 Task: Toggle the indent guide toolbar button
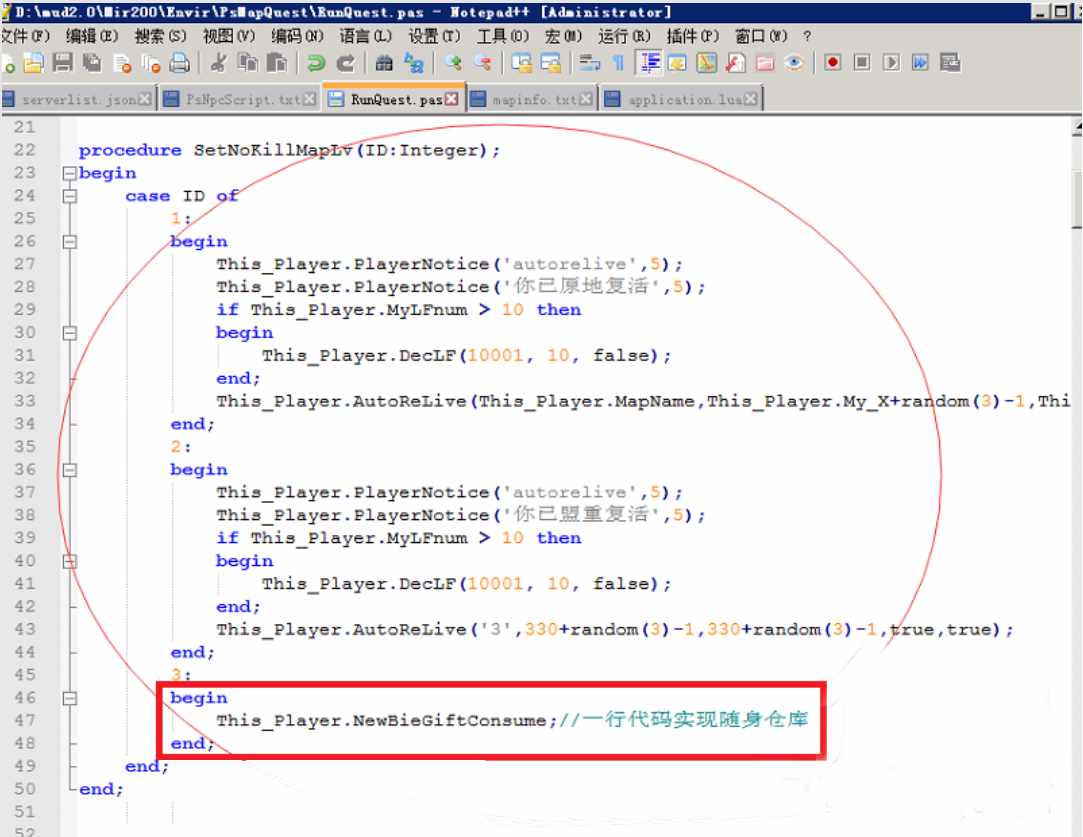click(649, 63)
